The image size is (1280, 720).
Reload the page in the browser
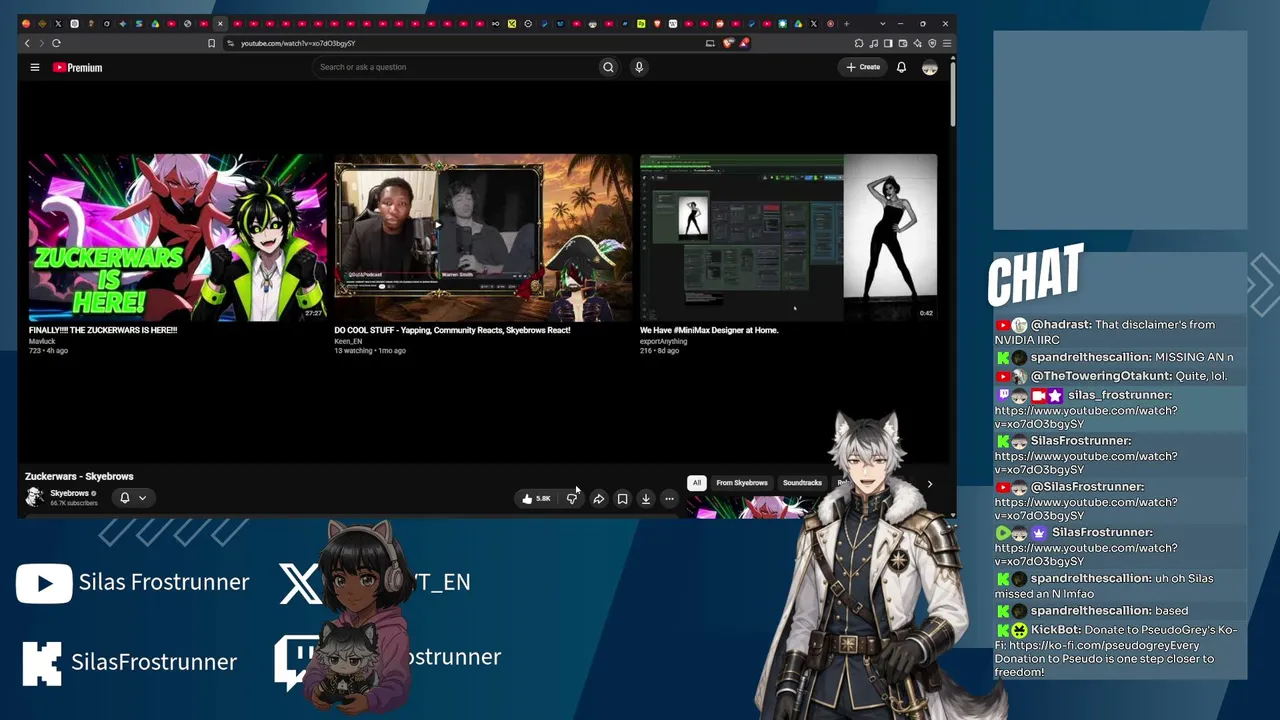[x=56, y=43]
